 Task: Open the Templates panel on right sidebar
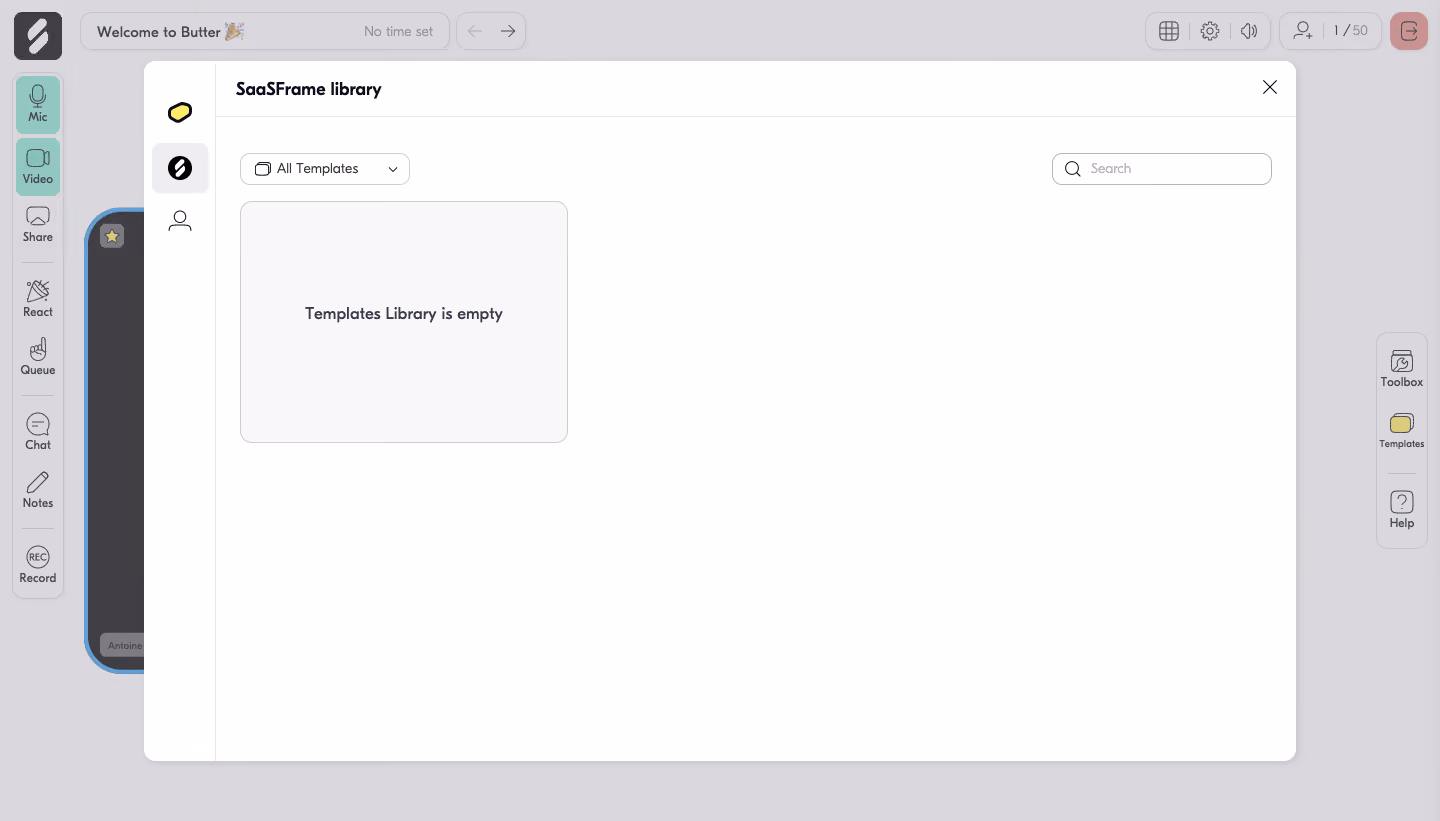point(1402,431)
